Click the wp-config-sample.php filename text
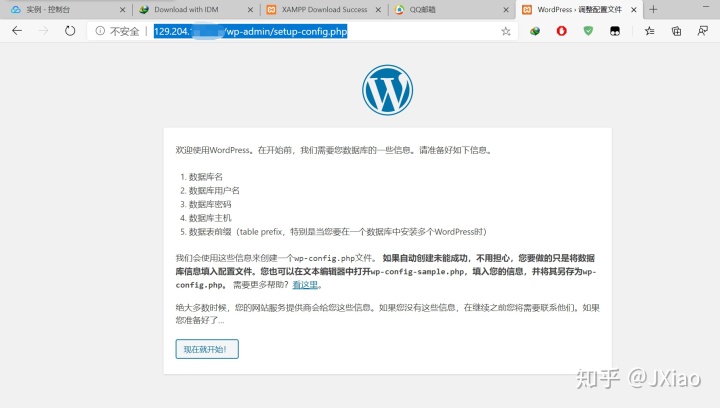The width and height of the screenshot is (720, 408). (x=417, y=272)
